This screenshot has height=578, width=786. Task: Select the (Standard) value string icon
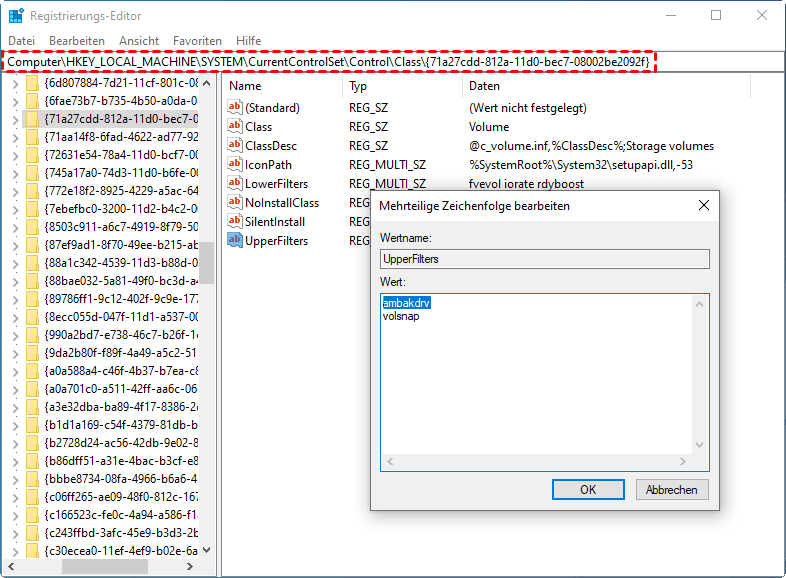click(x=235, y=107)
